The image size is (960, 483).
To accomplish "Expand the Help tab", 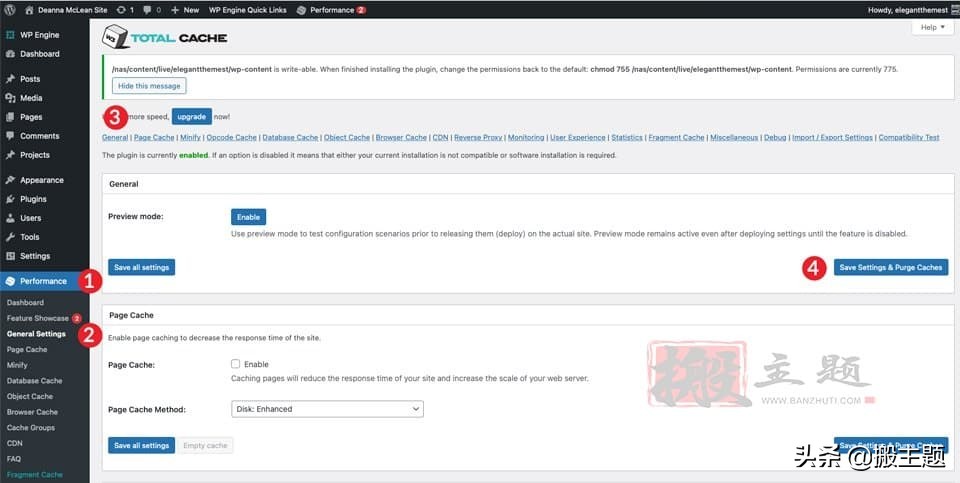I will click(933, 28).
